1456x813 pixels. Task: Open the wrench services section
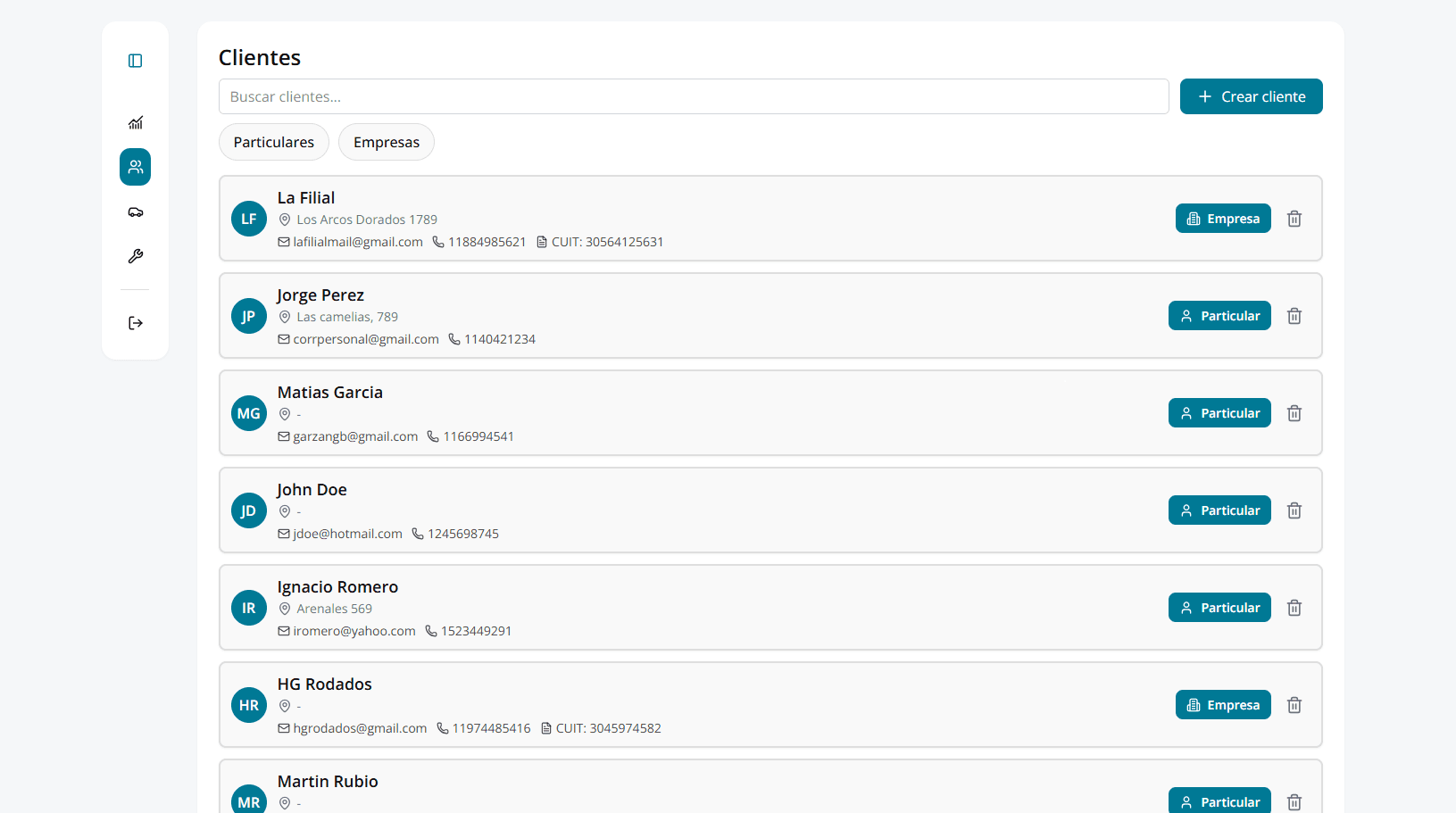[136, 256]
